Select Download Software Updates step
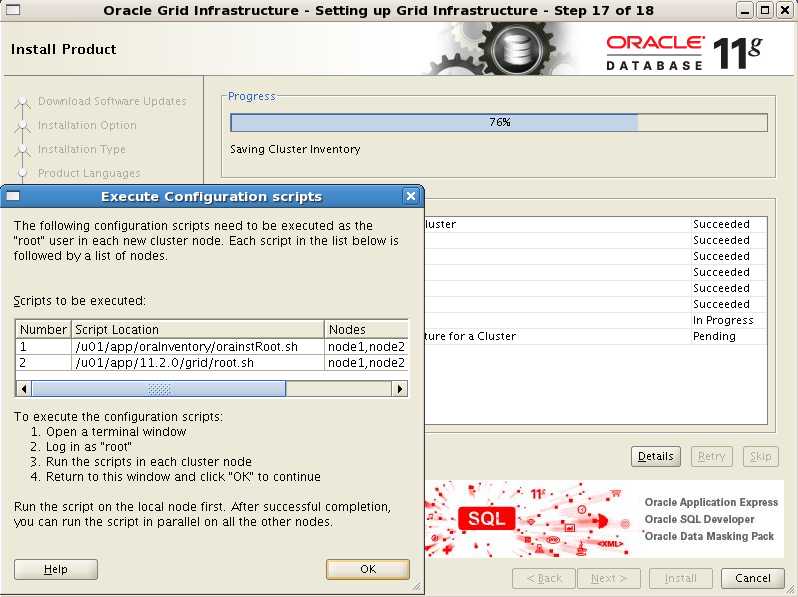This screenshot has height=597, width=798. 112,101
